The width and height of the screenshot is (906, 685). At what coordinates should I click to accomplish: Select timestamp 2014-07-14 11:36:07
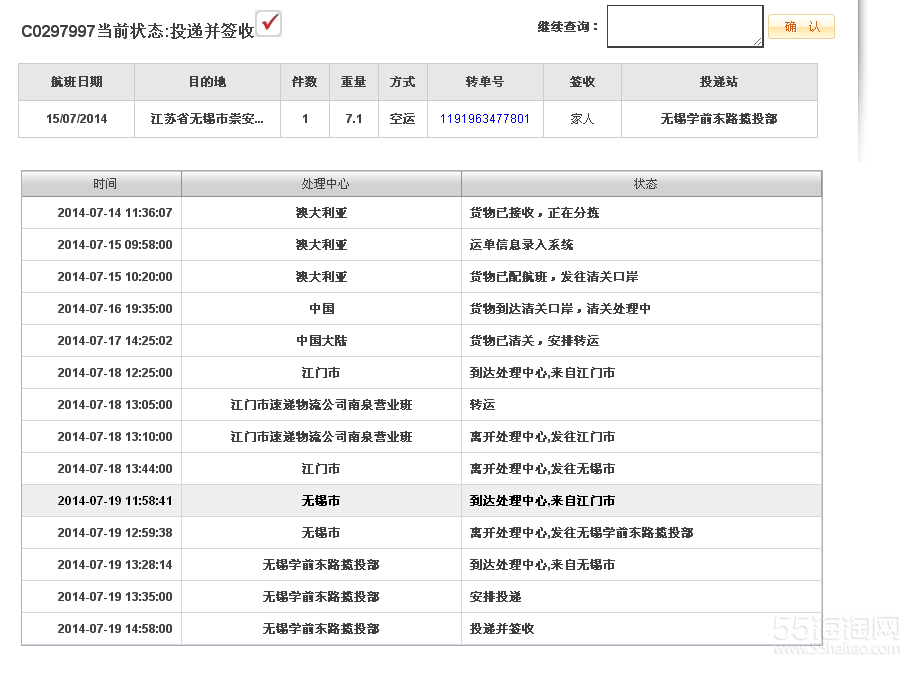pos(115,213)
